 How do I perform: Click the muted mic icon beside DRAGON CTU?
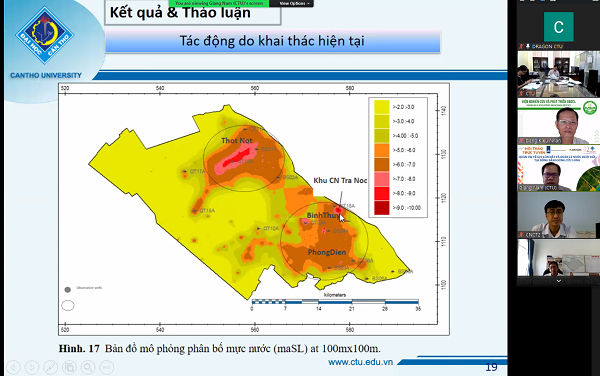click(x=521, y=46)
